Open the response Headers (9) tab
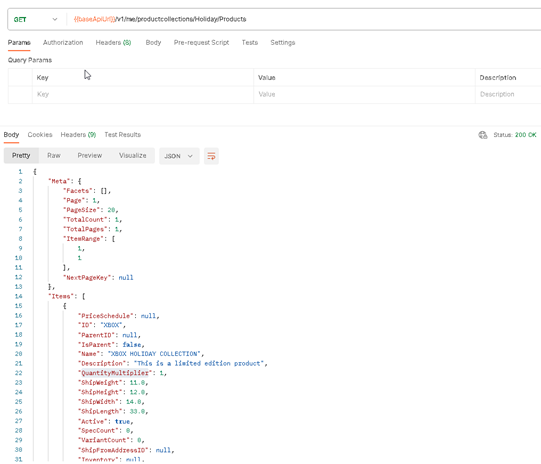 [78, 135]
